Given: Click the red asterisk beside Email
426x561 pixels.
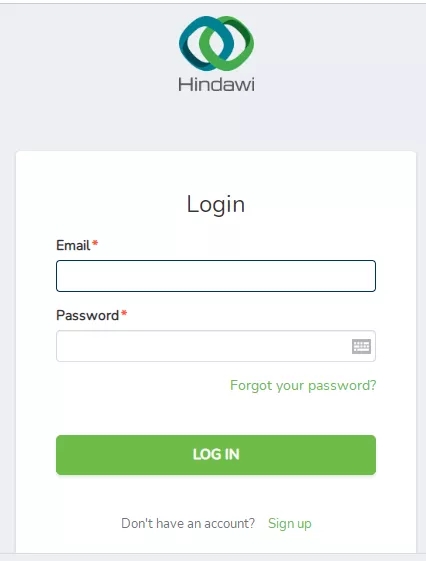Looking at the screenshot, I should (x=95, y=244).
